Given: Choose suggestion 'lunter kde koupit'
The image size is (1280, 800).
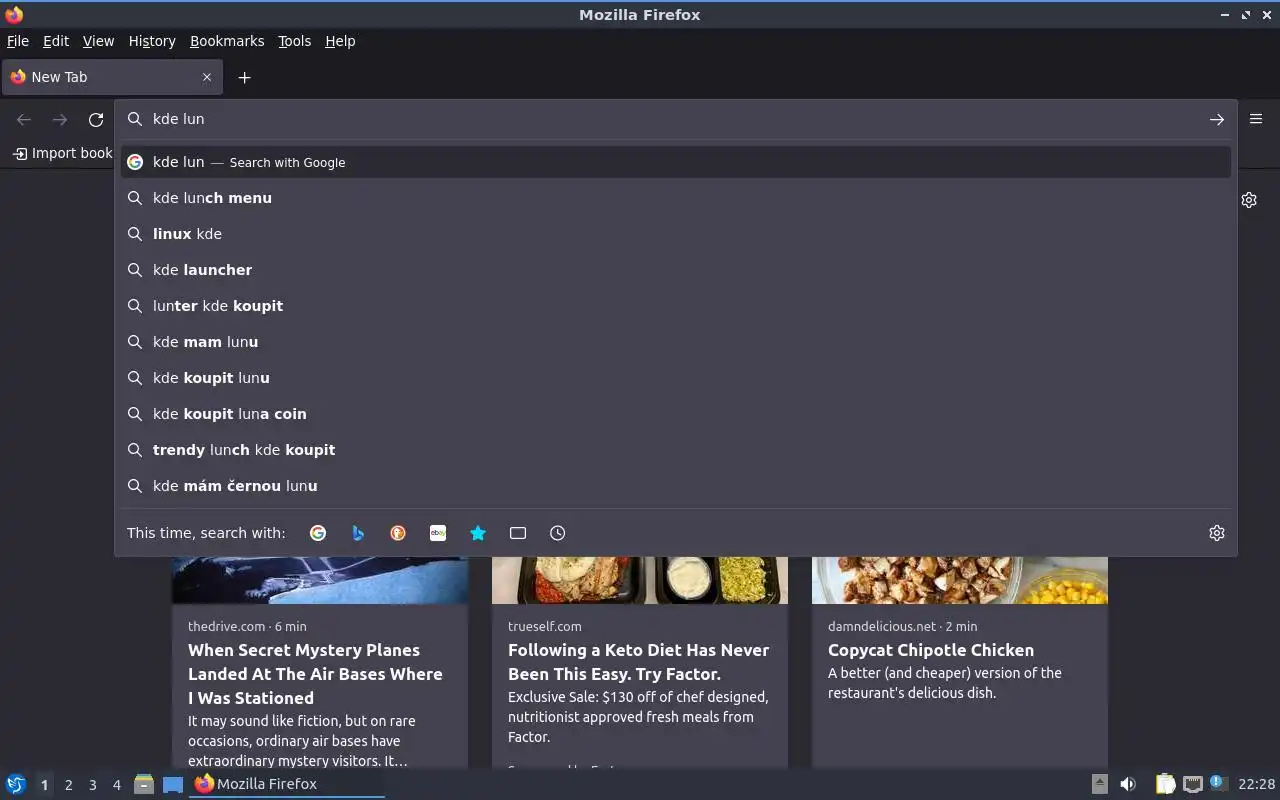Looking at the screenshot, I should coord(676,306).
